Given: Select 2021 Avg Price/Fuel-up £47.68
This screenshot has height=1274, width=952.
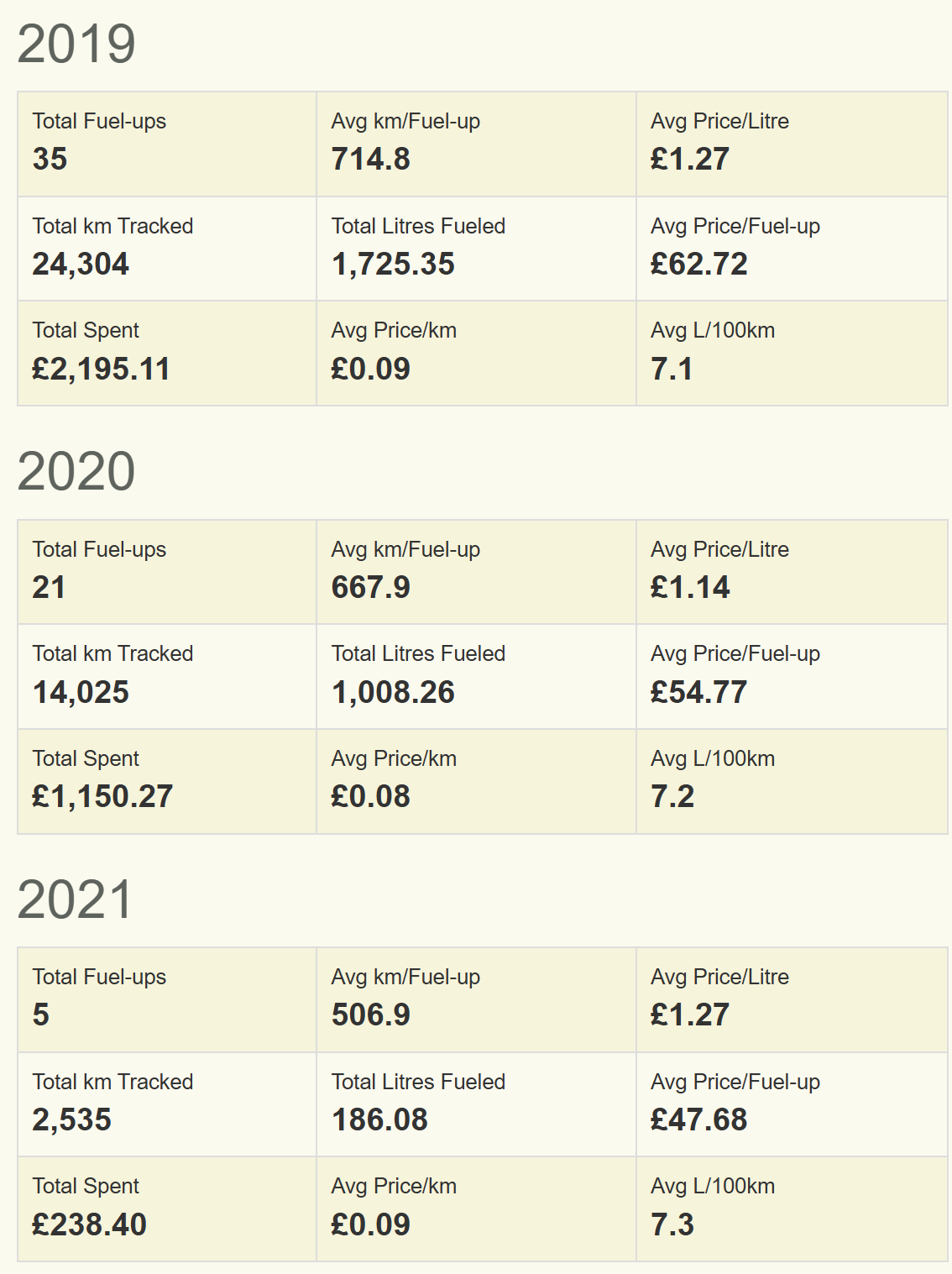Looking at the screenshot, I should [699, 1119].
